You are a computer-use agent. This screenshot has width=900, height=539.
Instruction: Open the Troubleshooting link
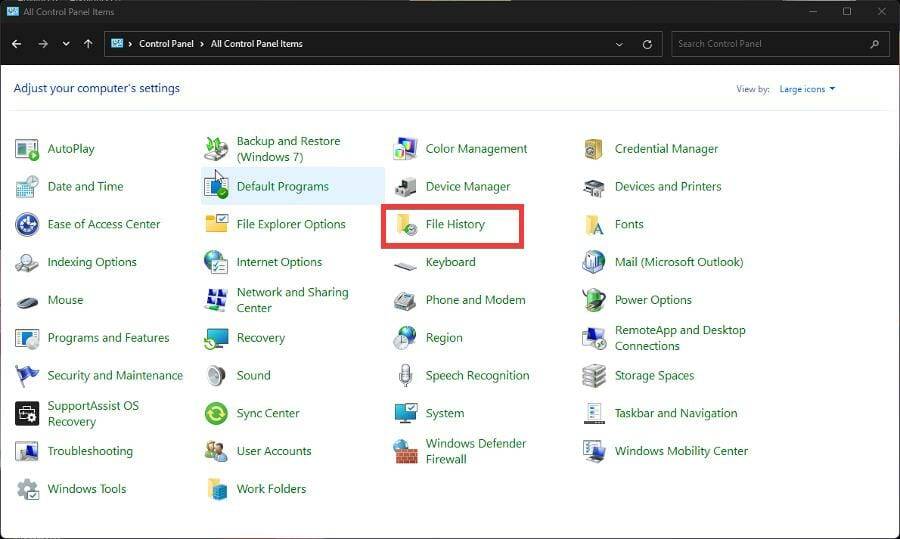(x=90, y=452)
